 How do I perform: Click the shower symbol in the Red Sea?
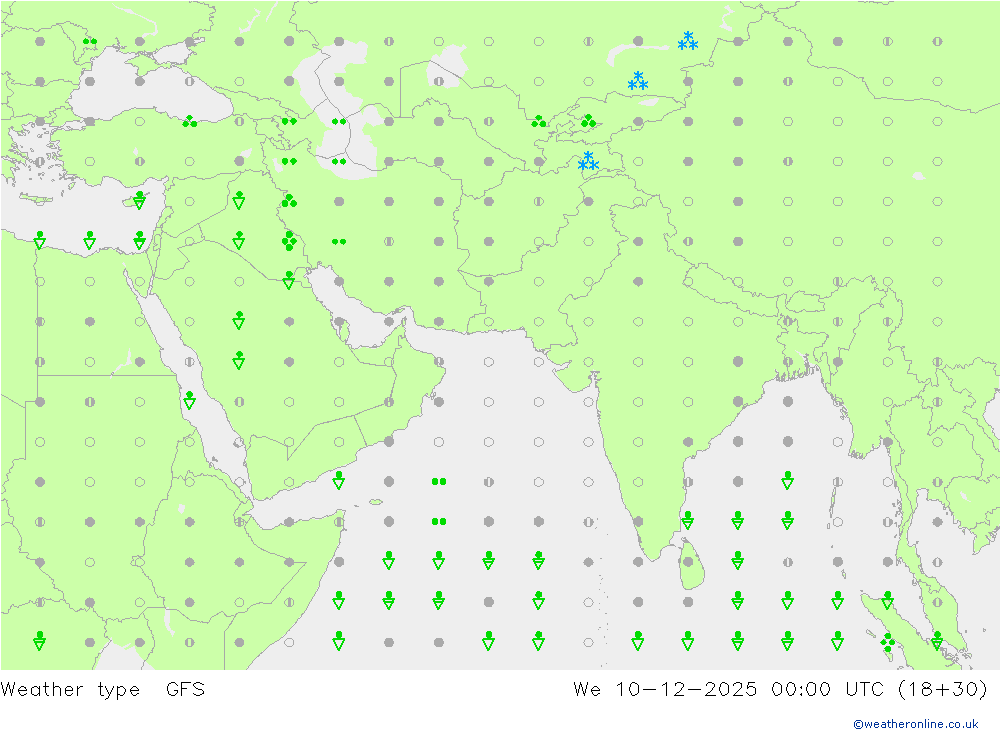coord(189,401)
